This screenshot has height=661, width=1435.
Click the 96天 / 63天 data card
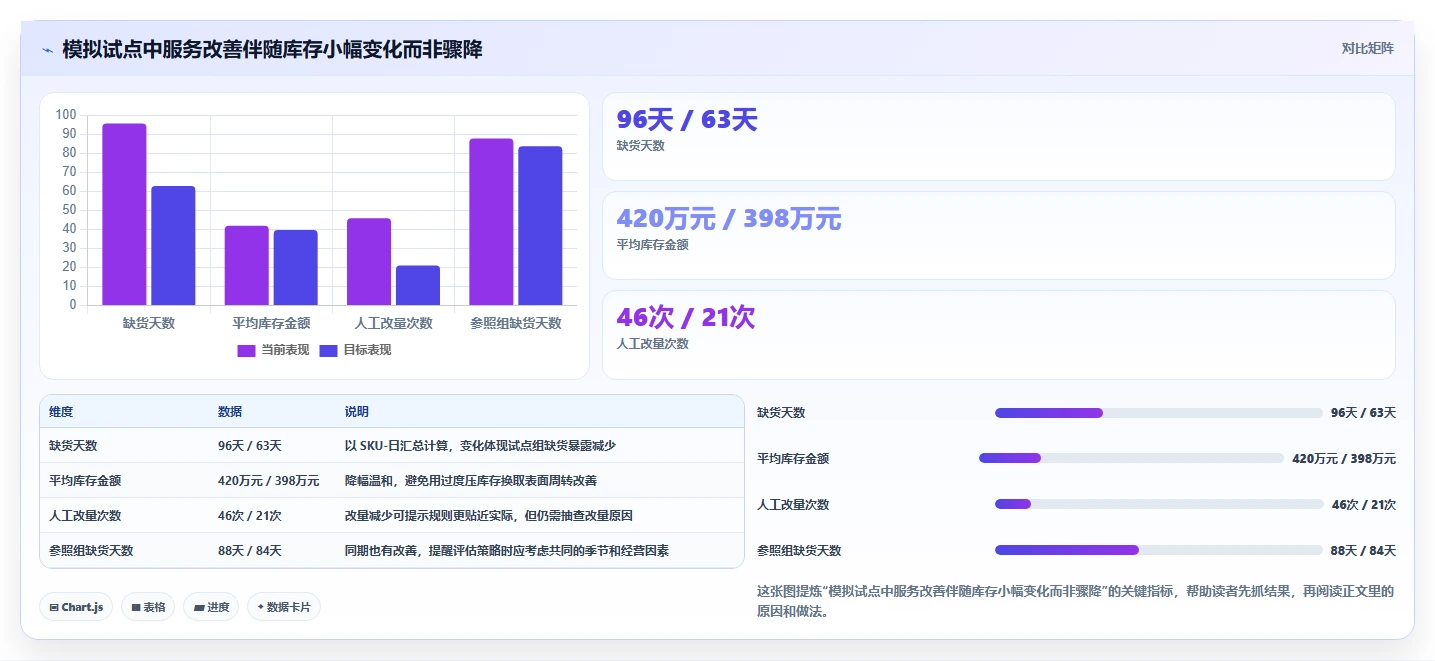click(998, 137)
